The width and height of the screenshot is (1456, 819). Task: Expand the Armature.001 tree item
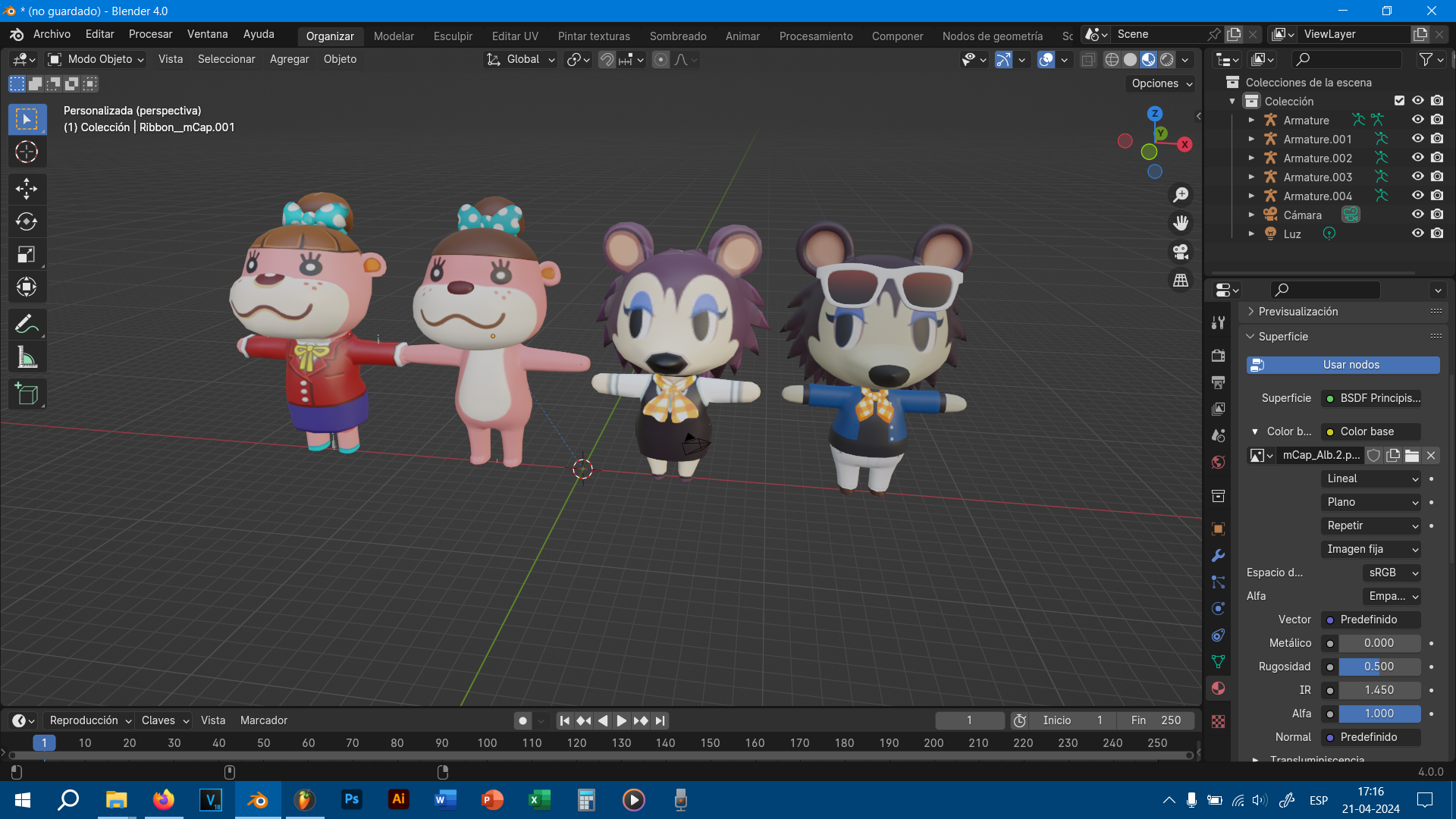pyautogui.click(x=1251, y=139)
